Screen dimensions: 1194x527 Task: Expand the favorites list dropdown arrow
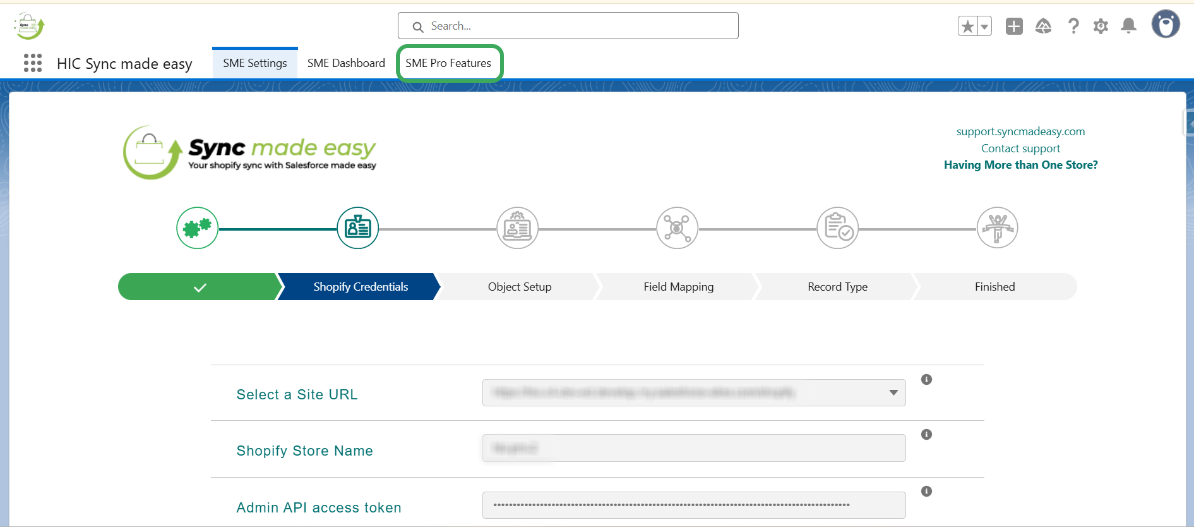click(x=985, y=27)
